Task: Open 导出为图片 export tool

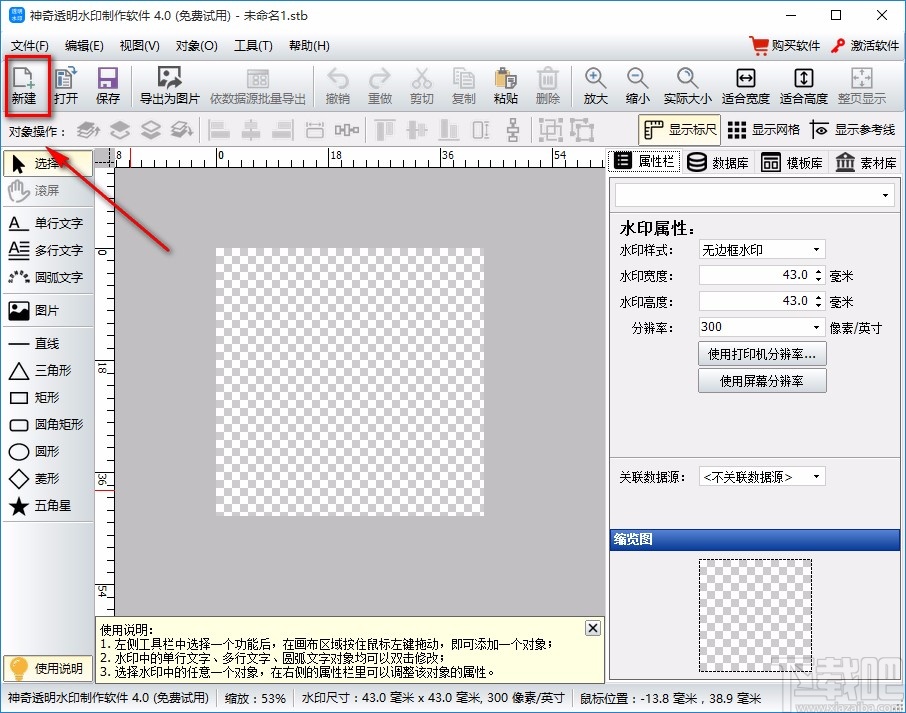Action: click(168, 85)
